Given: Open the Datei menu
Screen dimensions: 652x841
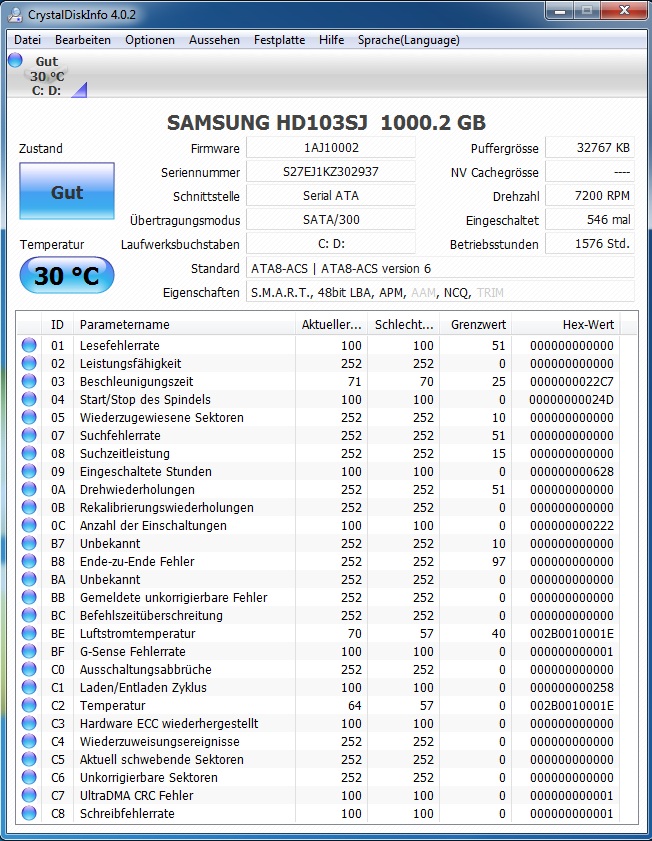Looking at the screenshot, I should [27, 40].
